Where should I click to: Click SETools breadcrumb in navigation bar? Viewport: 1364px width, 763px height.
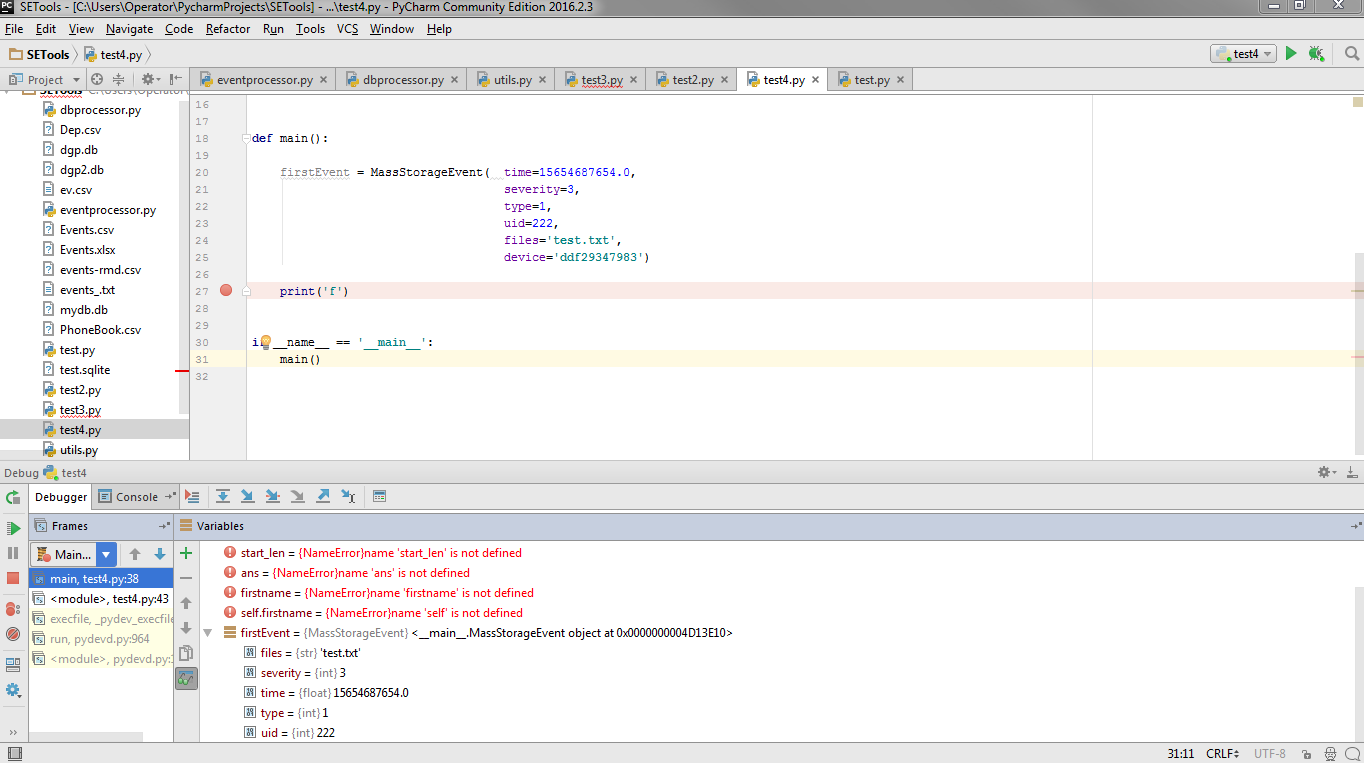[40, 54]
